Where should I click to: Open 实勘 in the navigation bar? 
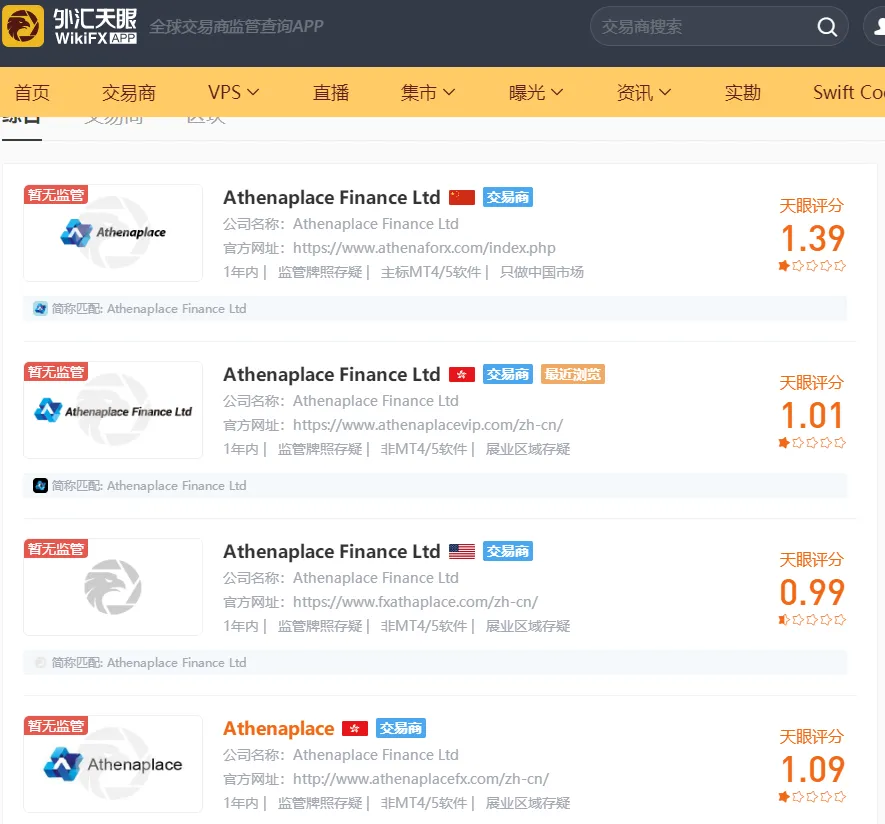click(742, 93)
